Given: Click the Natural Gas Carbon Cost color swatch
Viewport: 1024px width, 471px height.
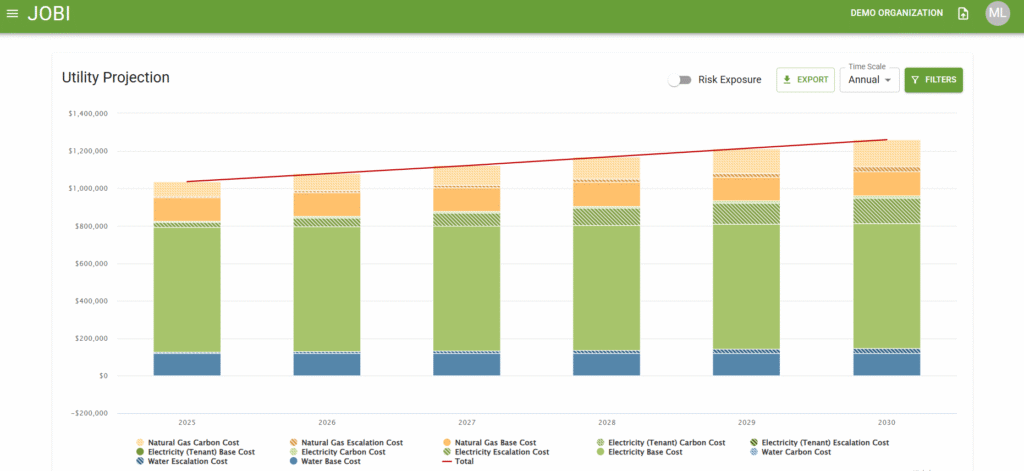Looking at the screenshot, I should [x=140, y=442].
